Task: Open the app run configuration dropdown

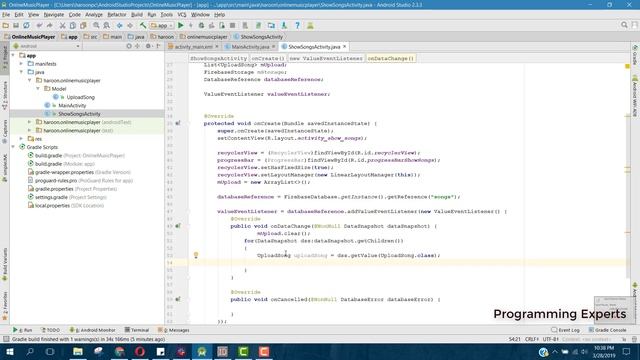Action: coord(162,25)
